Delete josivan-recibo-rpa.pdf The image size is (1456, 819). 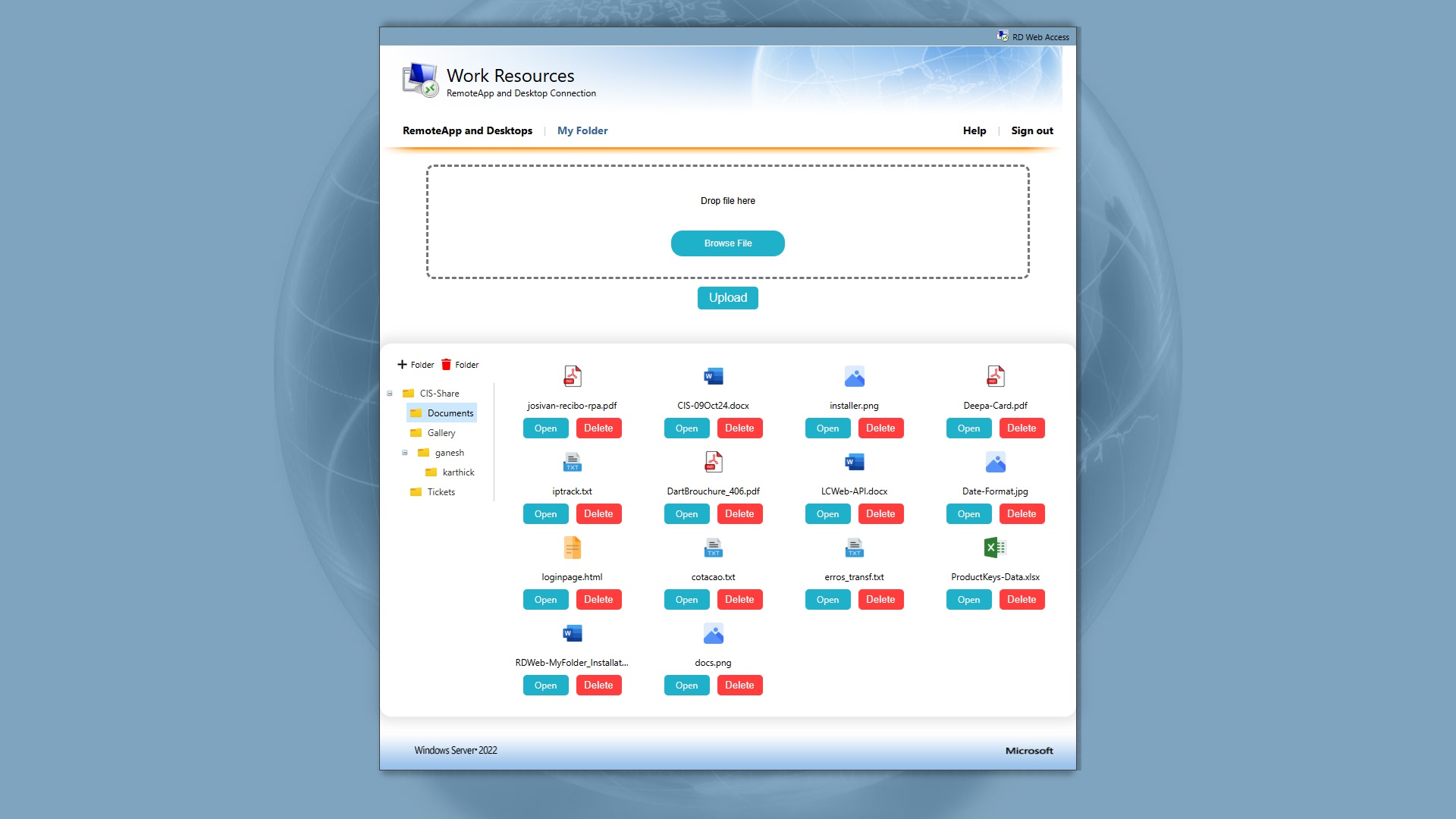coord(599,428)
